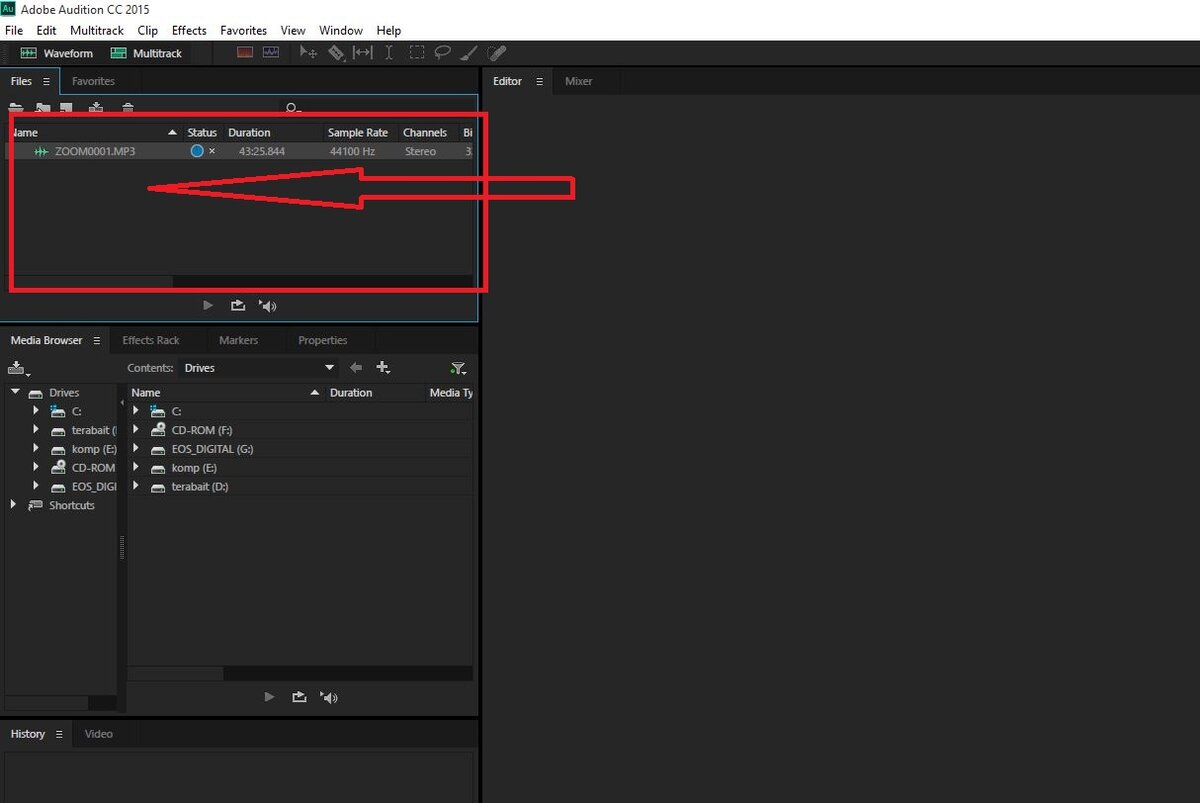This screenshot has width=1200, height=803.
Task: Open the Window menu
Action: (340, 31)
